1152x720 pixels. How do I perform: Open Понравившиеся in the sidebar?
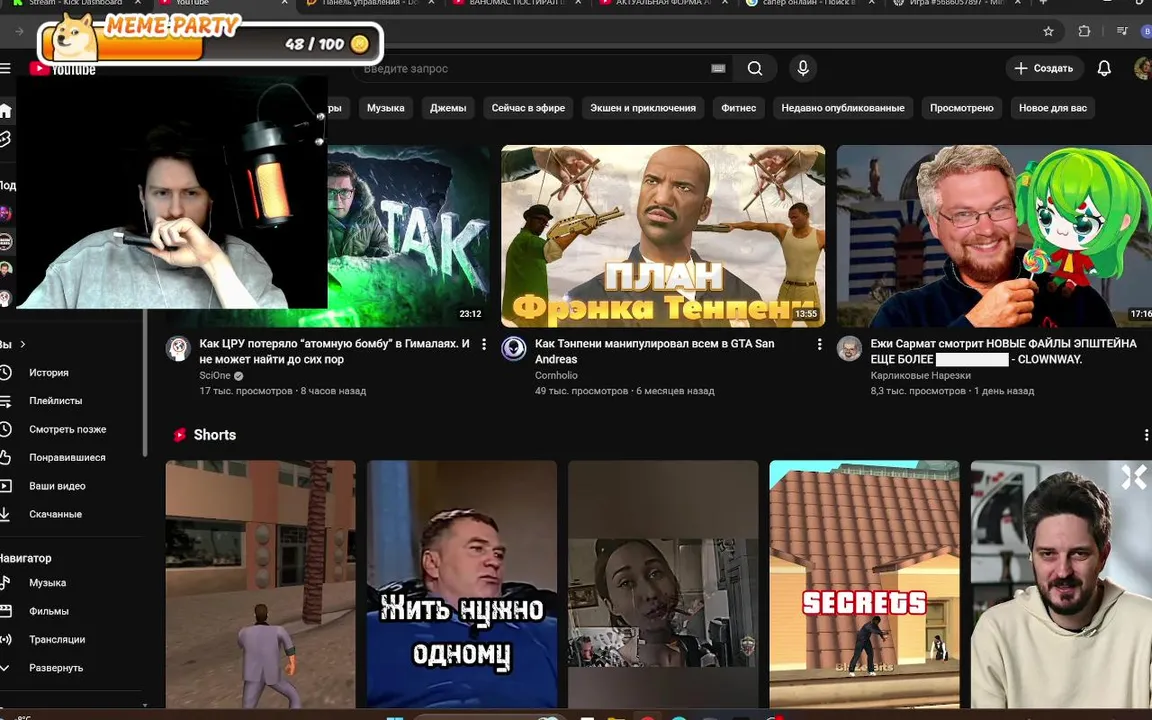pos(67,457)
